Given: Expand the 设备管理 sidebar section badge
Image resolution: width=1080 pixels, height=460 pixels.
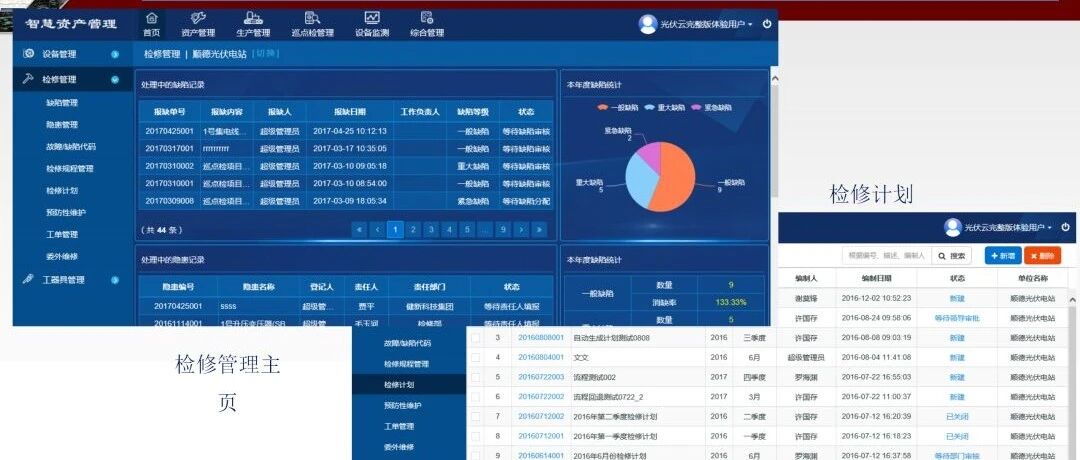Looking at the screenshot, I should pos(115,54).
